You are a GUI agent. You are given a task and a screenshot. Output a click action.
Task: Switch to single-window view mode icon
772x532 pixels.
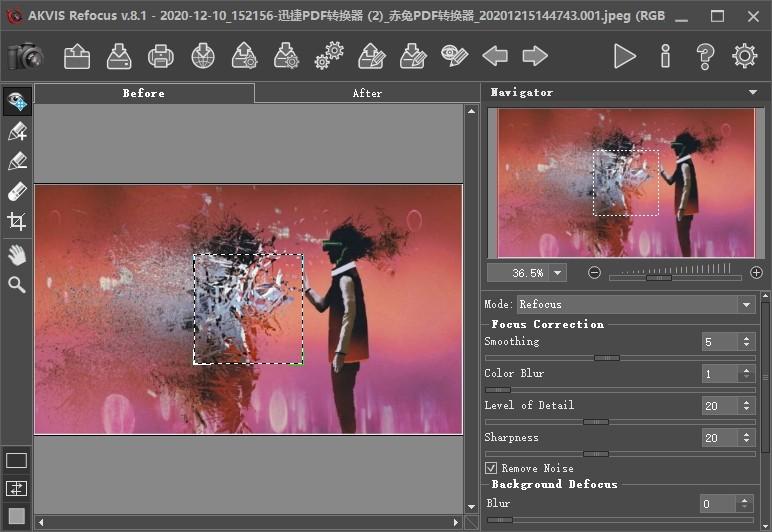(x=16, y=461)
